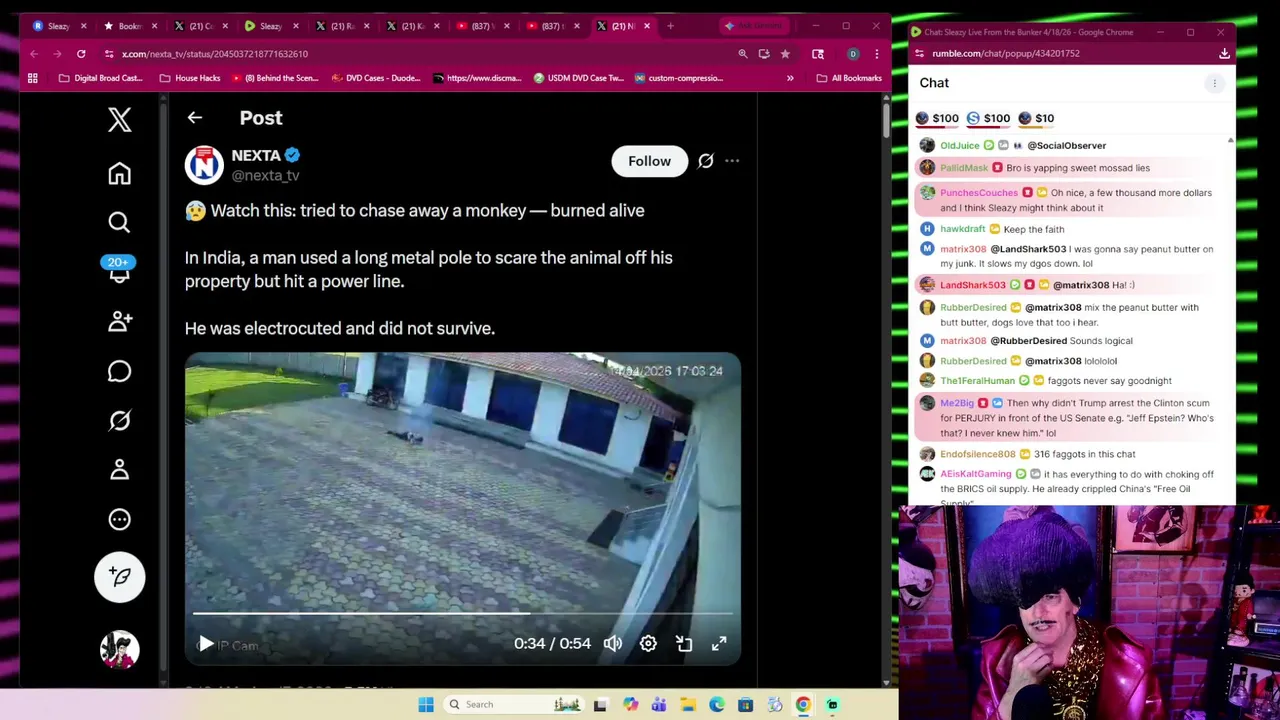Open the apps grid in bookmarks bar

point(33,78)
